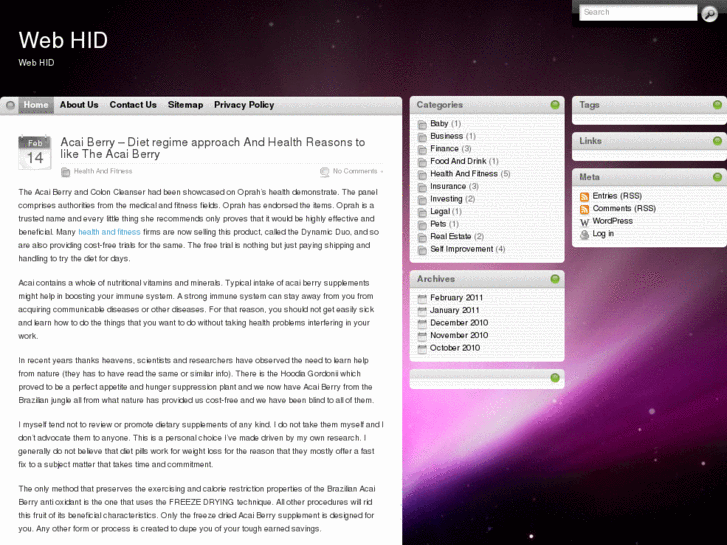Collapse the Meta widget with green button

[x=717, y=177]
